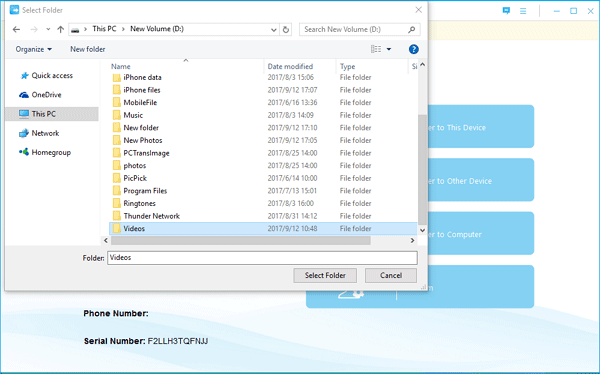The width and height of the screenshot is (600, 374).
Task: Click the Transfer to Computer button
Action: point(481,233)
